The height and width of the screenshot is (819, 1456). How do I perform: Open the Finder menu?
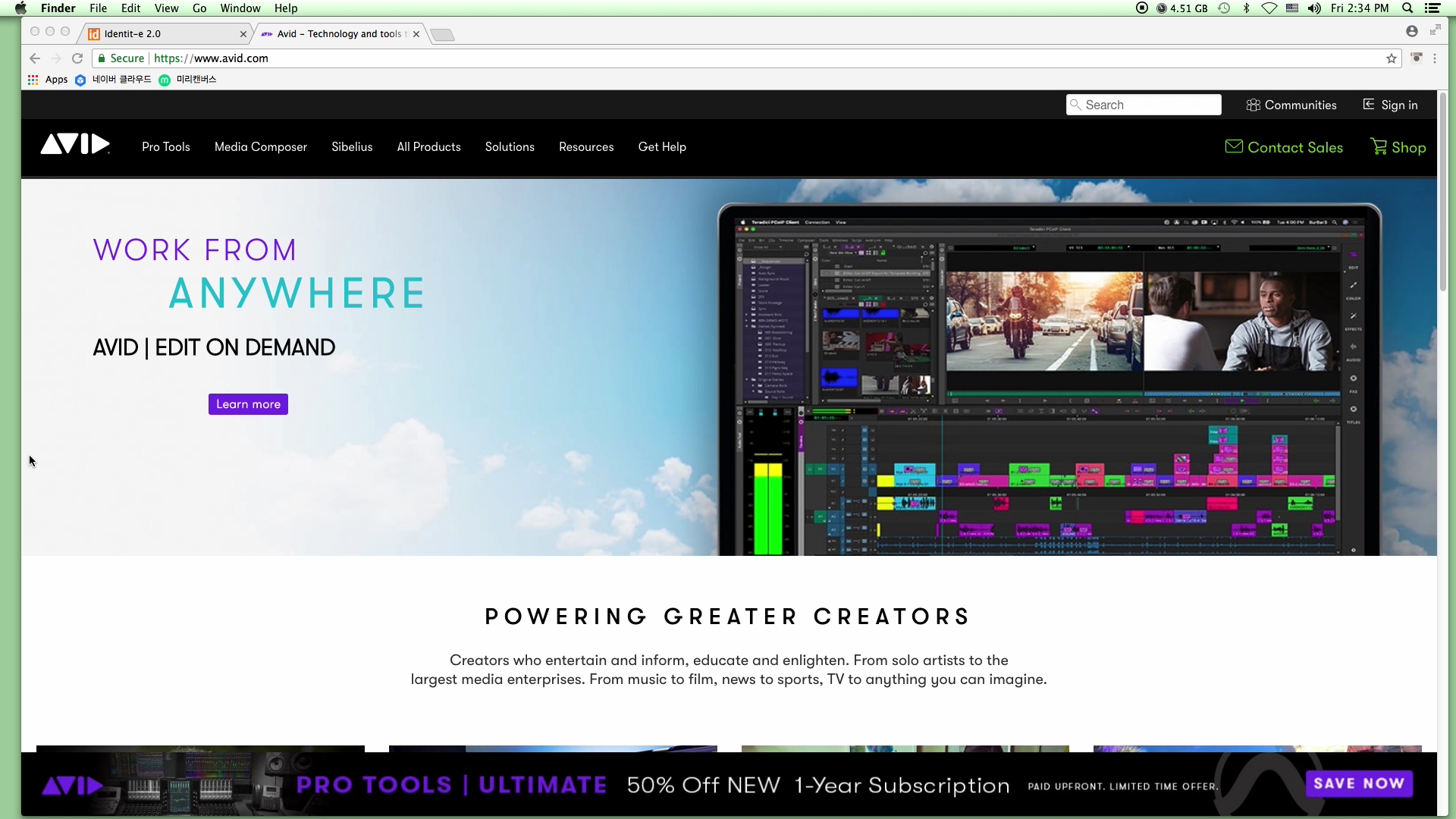pos(58,8)
